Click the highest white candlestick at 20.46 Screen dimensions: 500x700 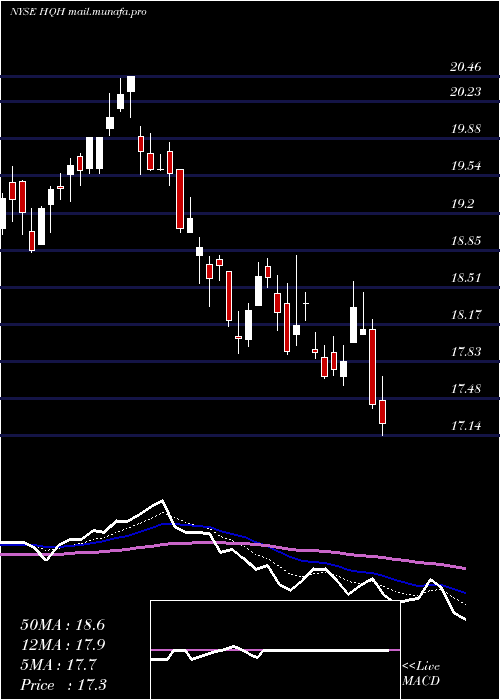click(x=131, y=84)
